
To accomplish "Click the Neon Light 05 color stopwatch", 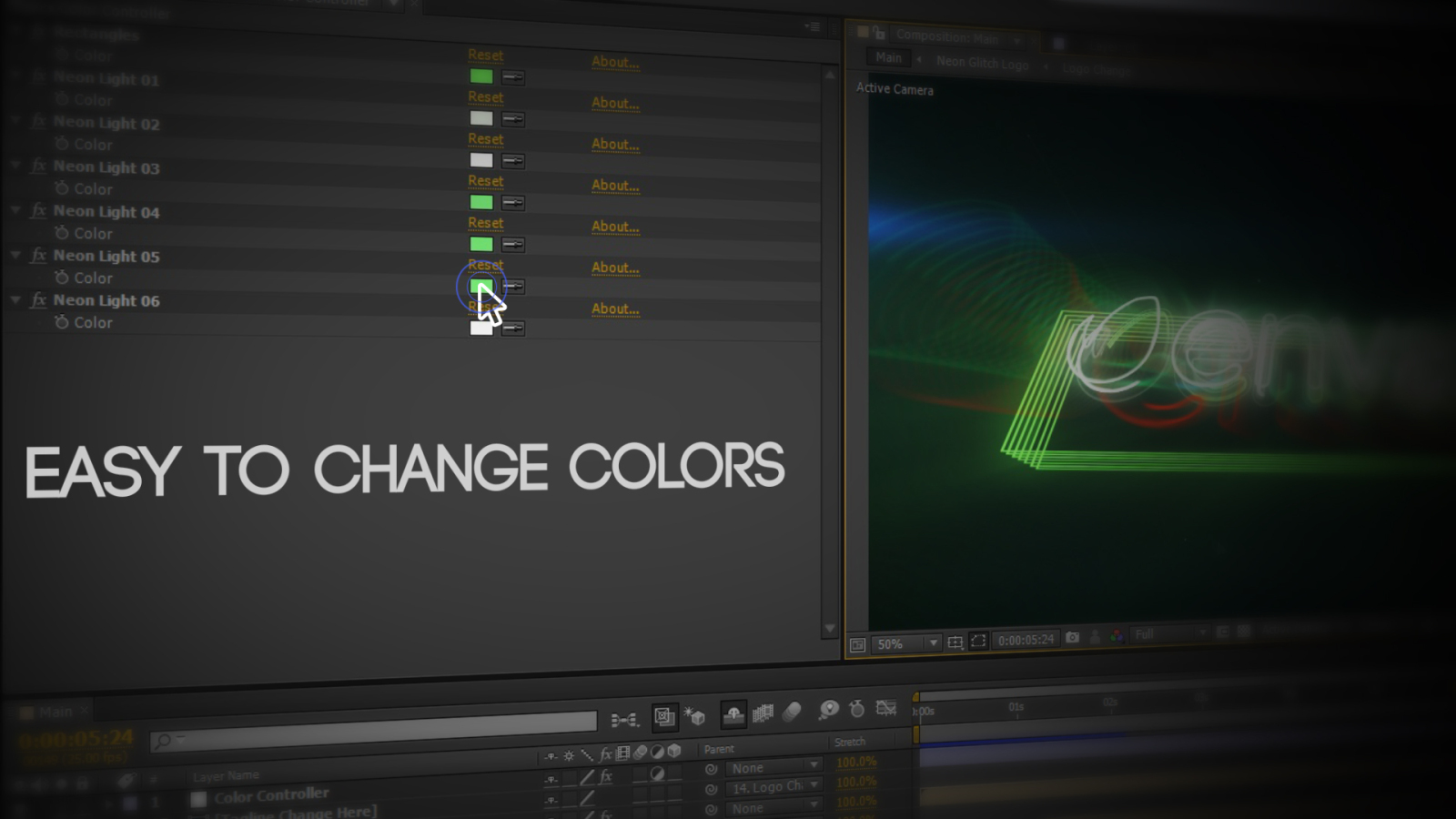I will pos(62,278).
